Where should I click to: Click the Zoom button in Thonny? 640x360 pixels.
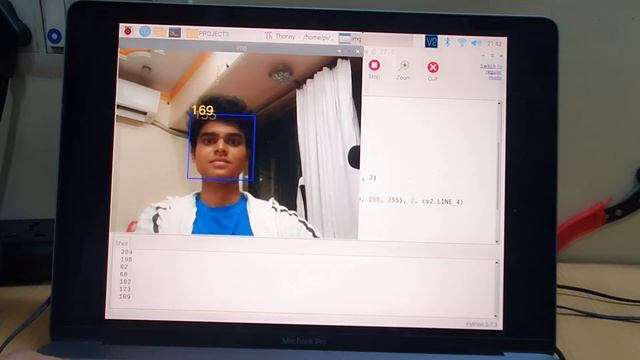point(403,71)
